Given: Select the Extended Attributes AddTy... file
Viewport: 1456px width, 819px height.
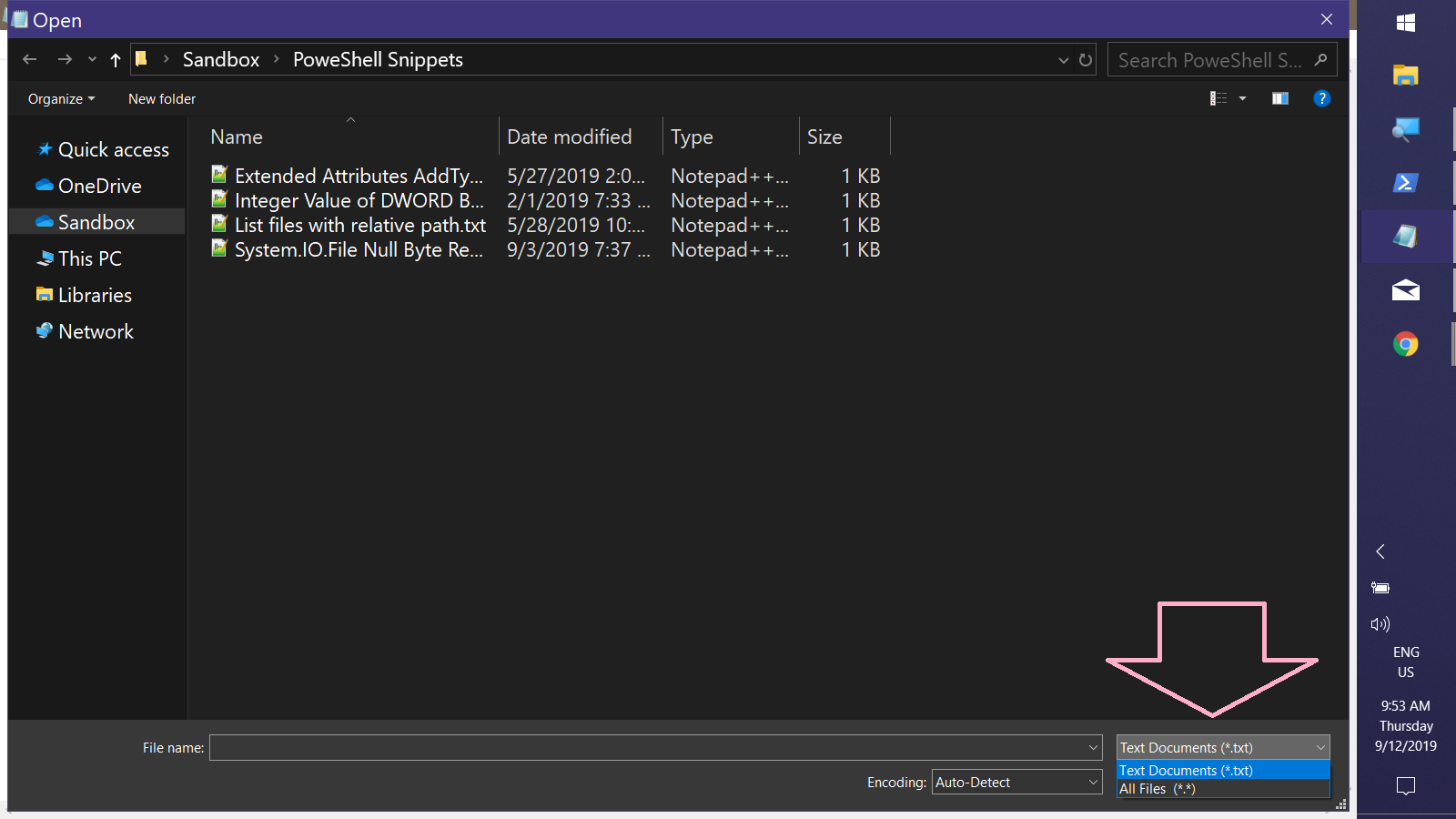Looking at the screenshot, I should tap(359, 176).
